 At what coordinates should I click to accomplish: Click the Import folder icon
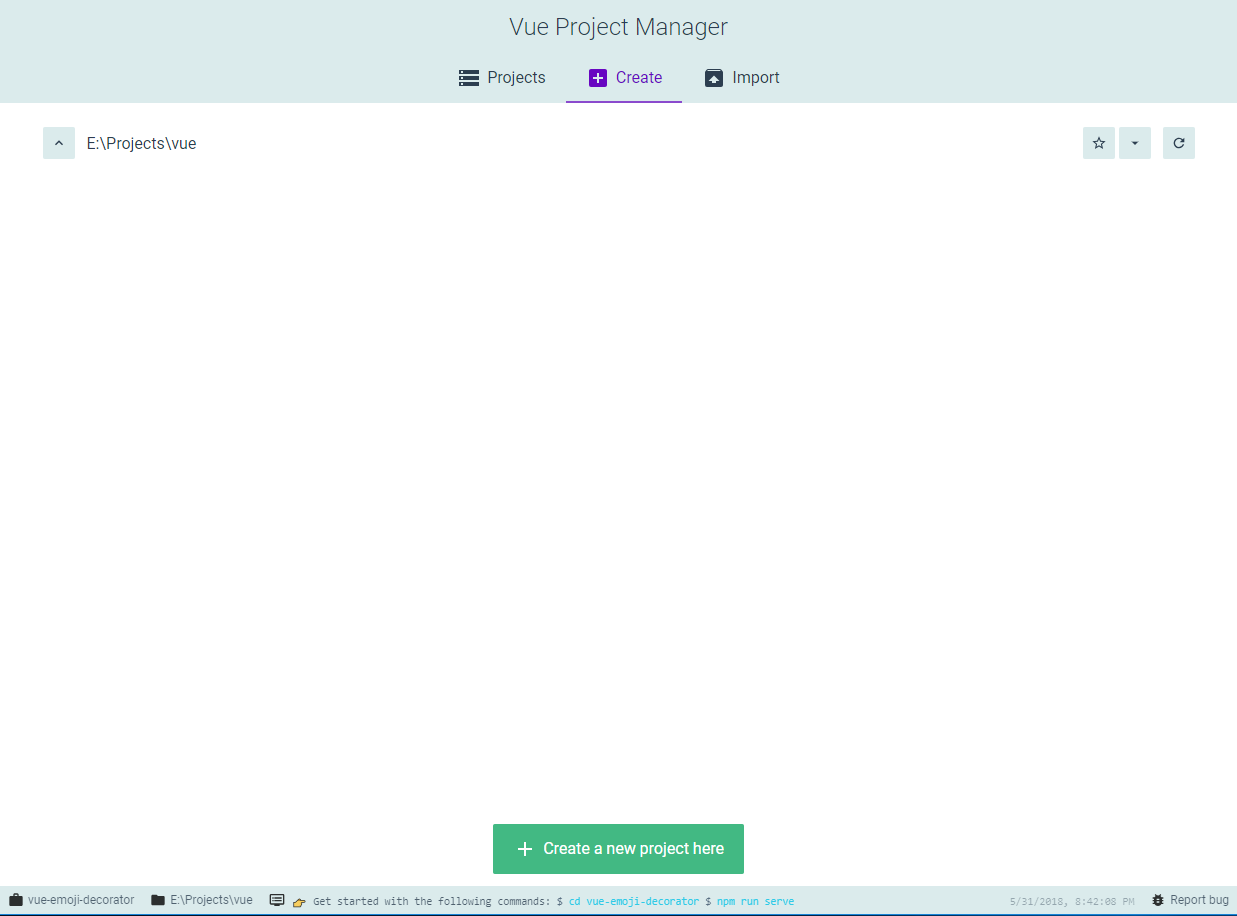pos(713,77)
